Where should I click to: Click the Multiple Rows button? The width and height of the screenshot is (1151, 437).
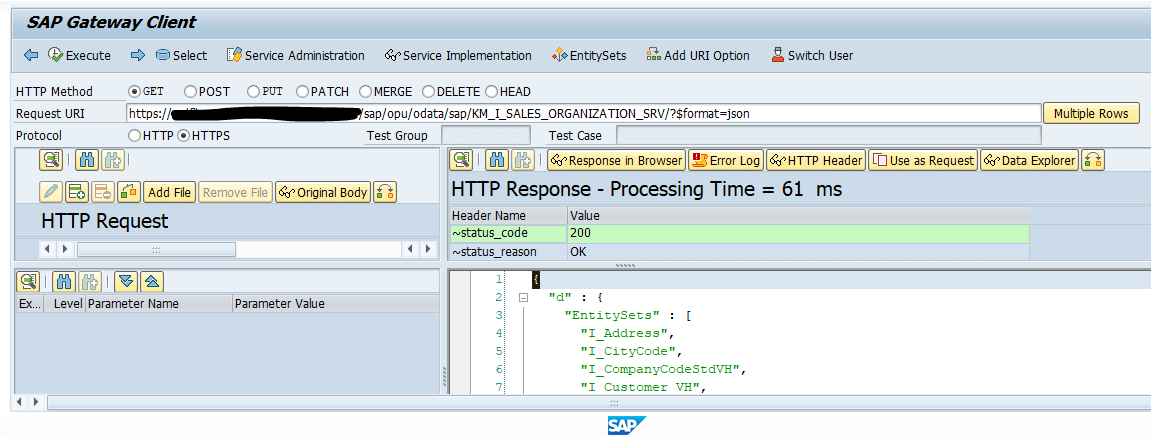pos(1091,114)
